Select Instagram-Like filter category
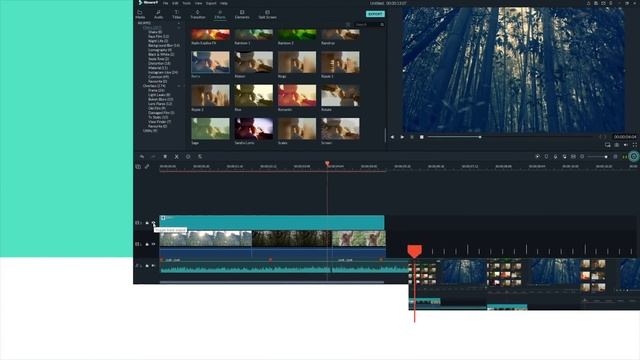The width and height of the screenshot is (640, 360). [163, 72]
